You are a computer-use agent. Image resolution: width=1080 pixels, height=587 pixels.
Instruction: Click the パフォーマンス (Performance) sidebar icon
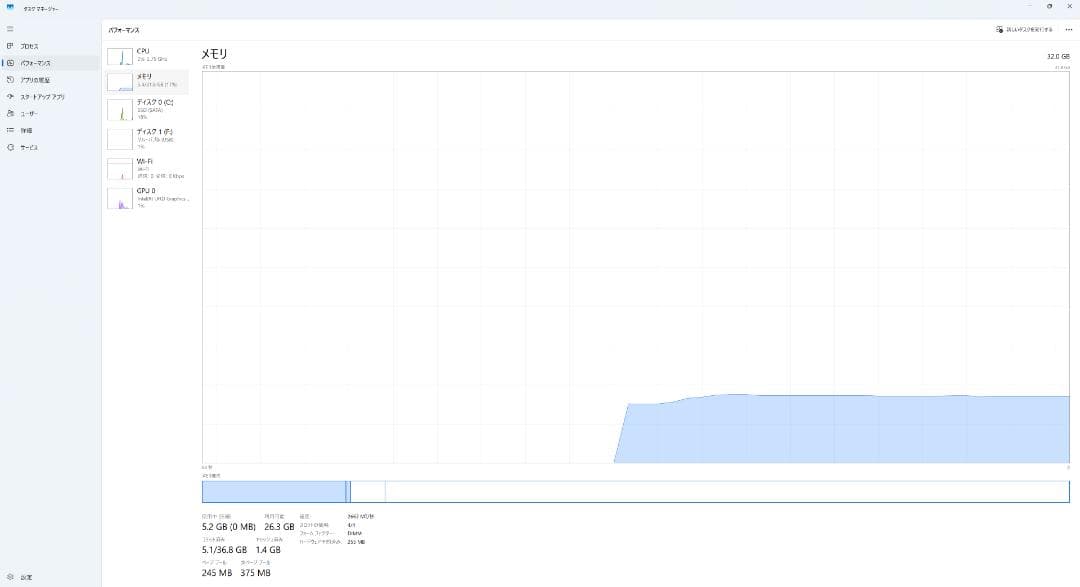pyautogui.click(x=10, y=63)
